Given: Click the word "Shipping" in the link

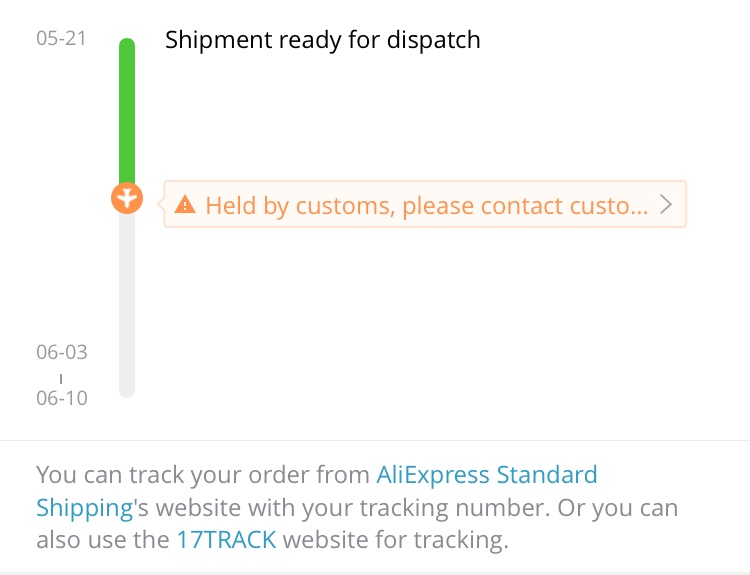Looking at the screenshot, I should click(84, 508).
